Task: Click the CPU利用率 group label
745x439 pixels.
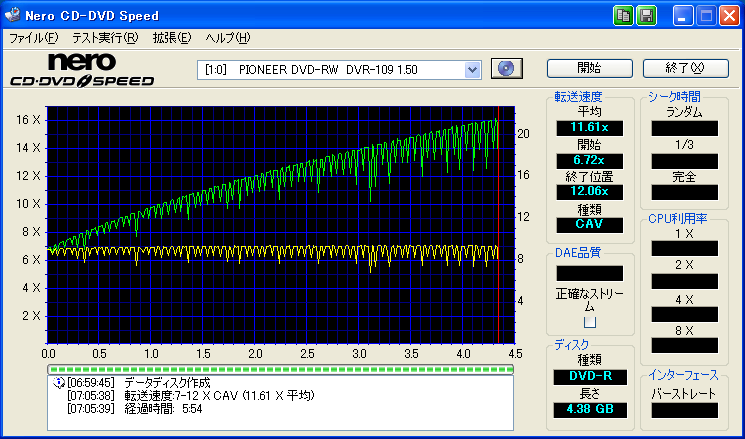Action: point(678,219)
